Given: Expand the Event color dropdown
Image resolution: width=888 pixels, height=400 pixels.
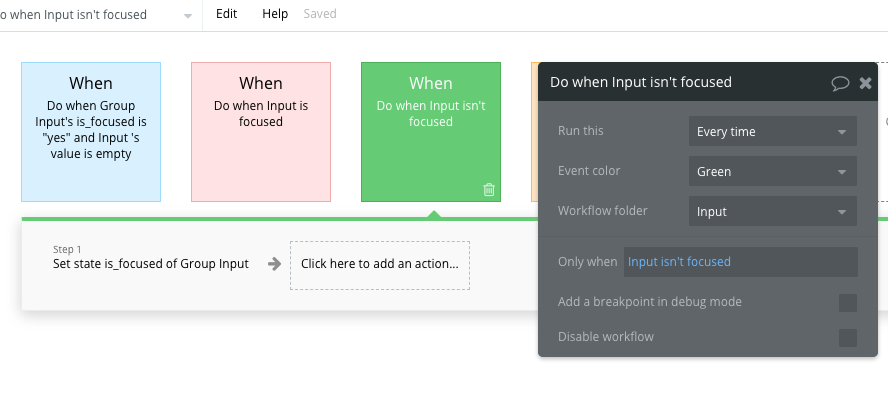Looking at the screenshot, I should point(772,172).
